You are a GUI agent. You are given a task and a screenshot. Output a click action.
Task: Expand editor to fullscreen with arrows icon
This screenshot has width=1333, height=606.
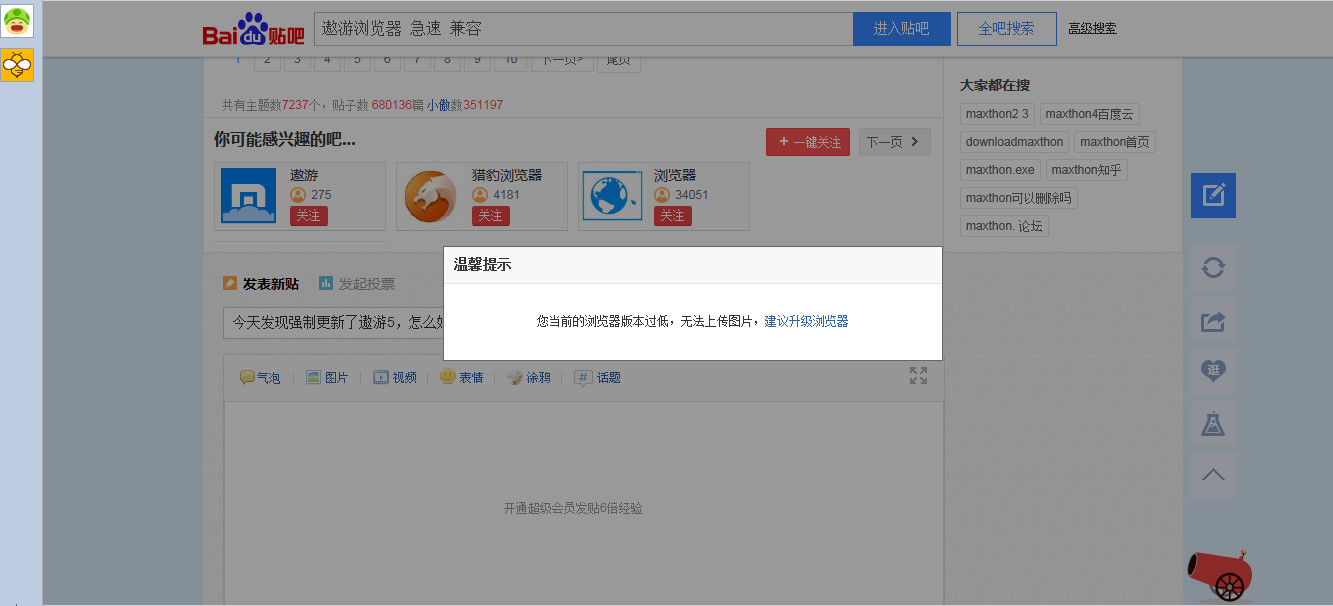point(918,375)
